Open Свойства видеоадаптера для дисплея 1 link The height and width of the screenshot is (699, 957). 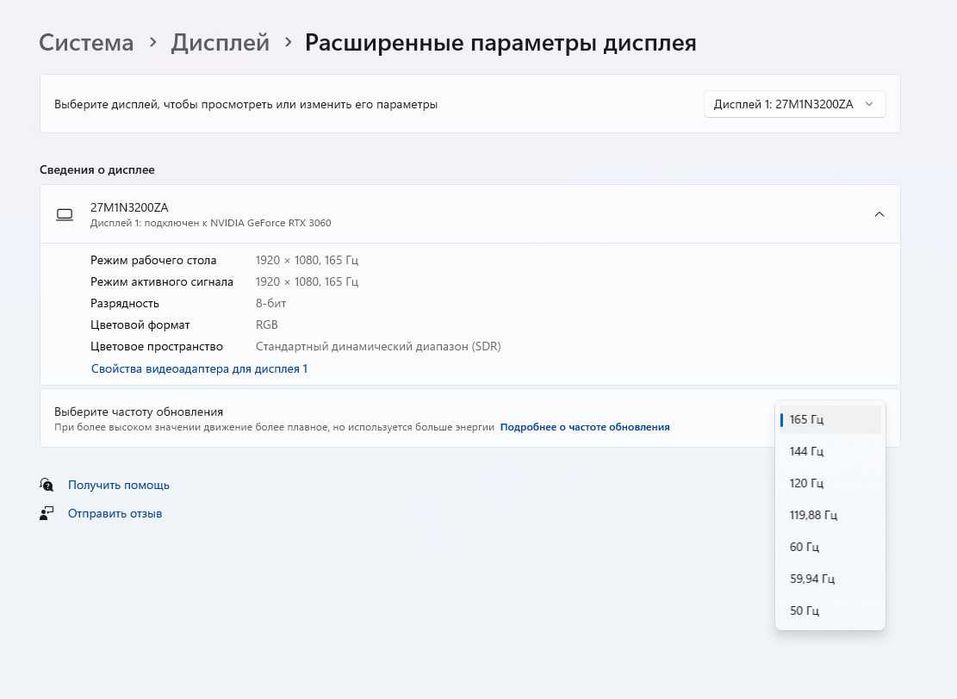point(199,369)
